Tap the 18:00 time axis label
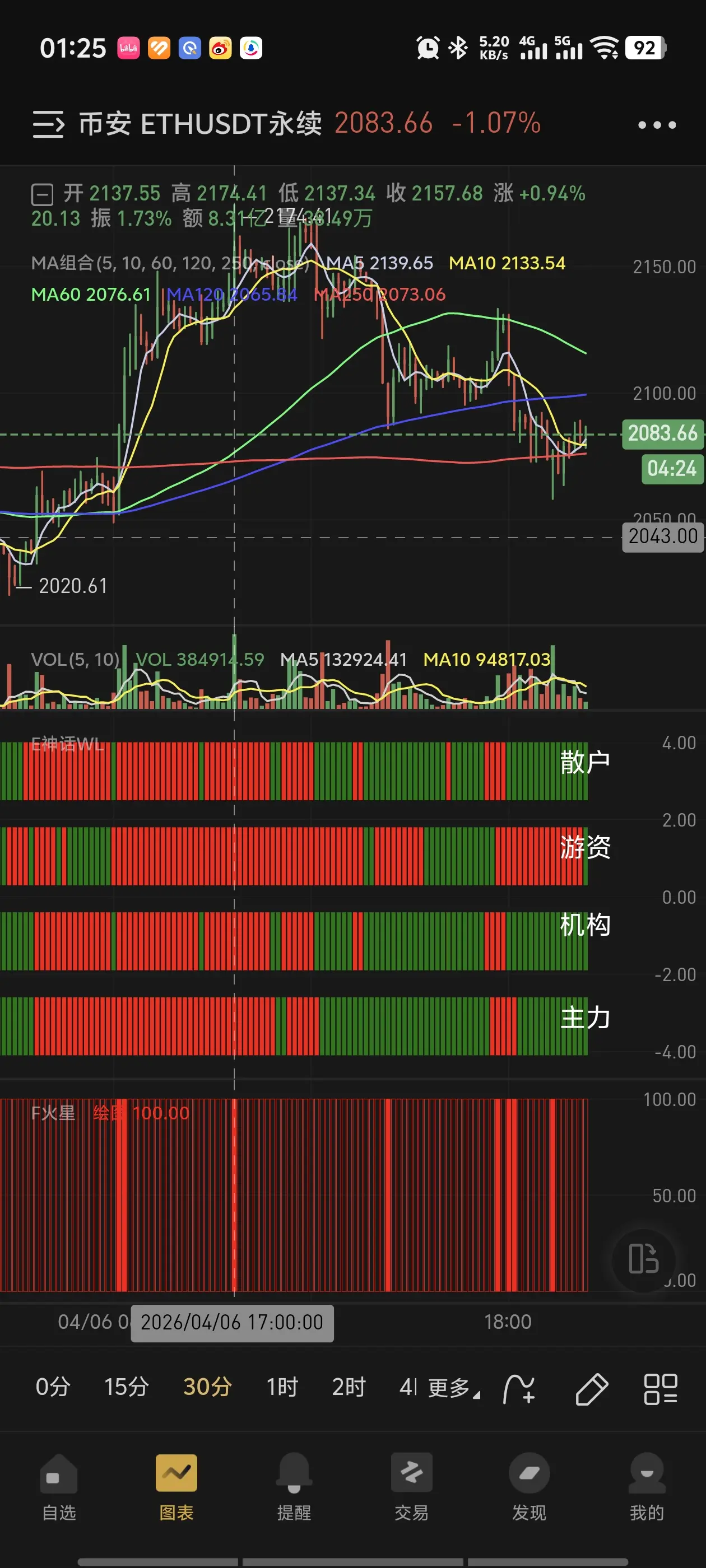 point(508,1322)
